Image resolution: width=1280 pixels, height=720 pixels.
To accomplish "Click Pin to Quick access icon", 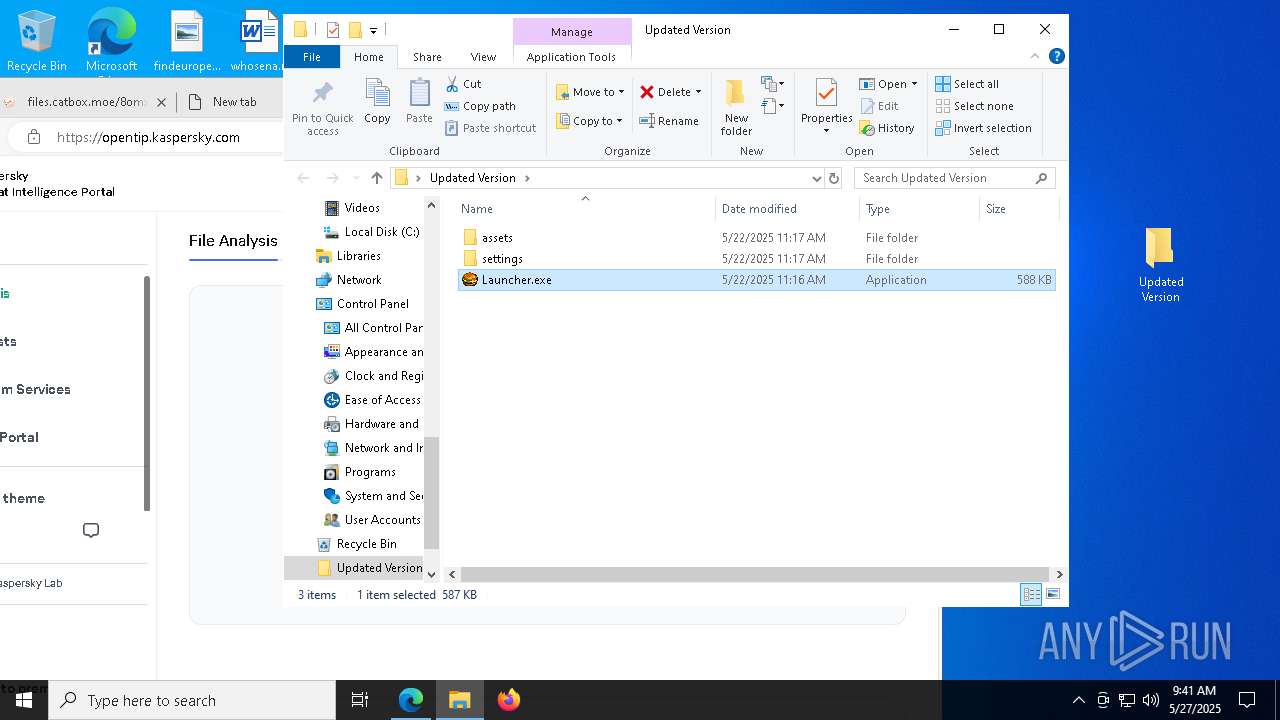I will tap(322, 108).
